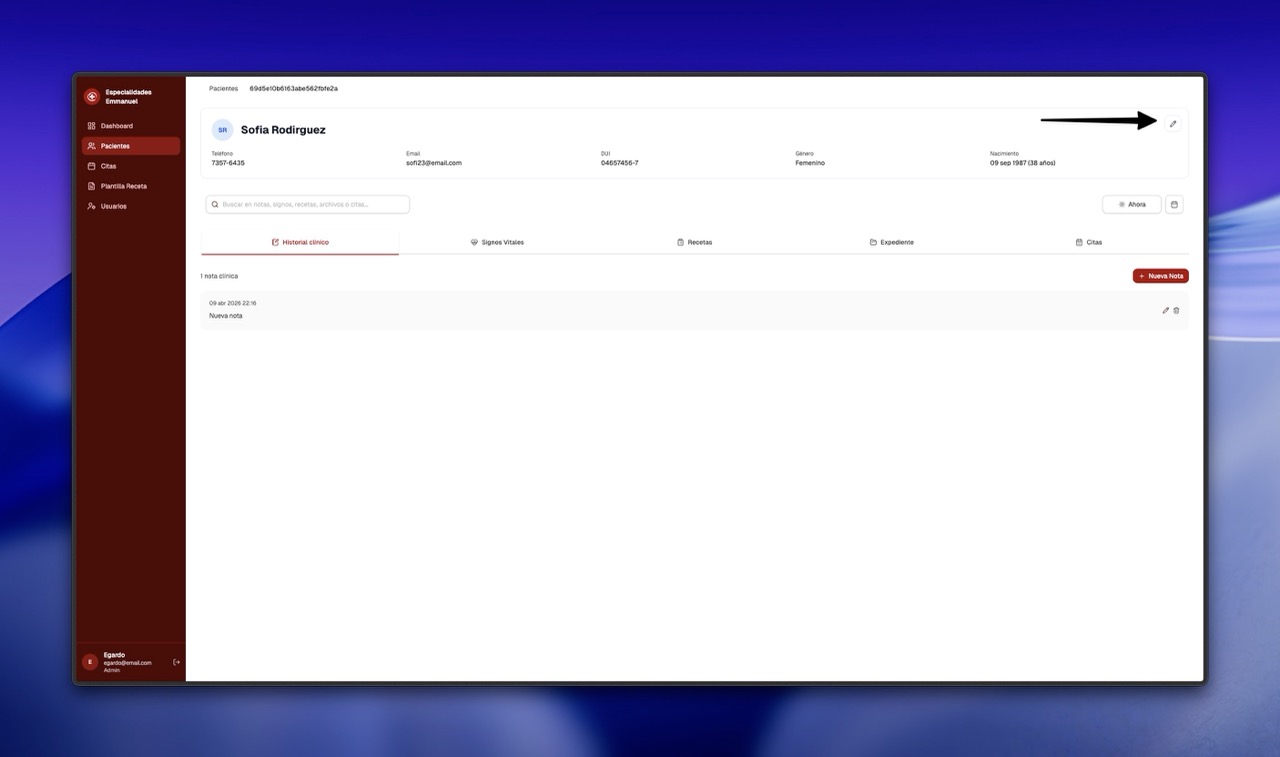Click the logout icon beside Egardo
The height and width of the screenshot is (757, 1280).
click(x=177, y=662)
